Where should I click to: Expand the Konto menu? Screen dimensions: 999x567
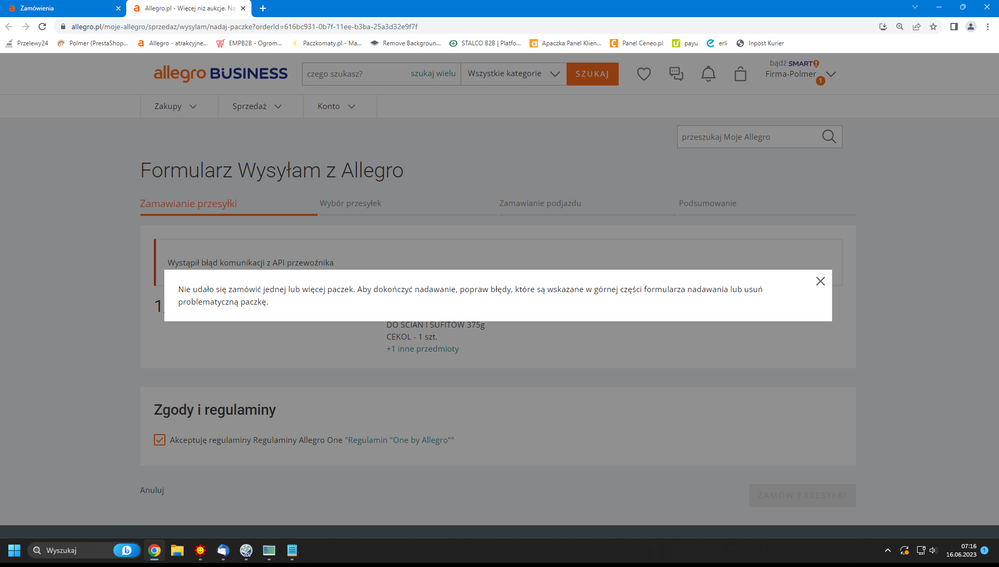[336, 106]
